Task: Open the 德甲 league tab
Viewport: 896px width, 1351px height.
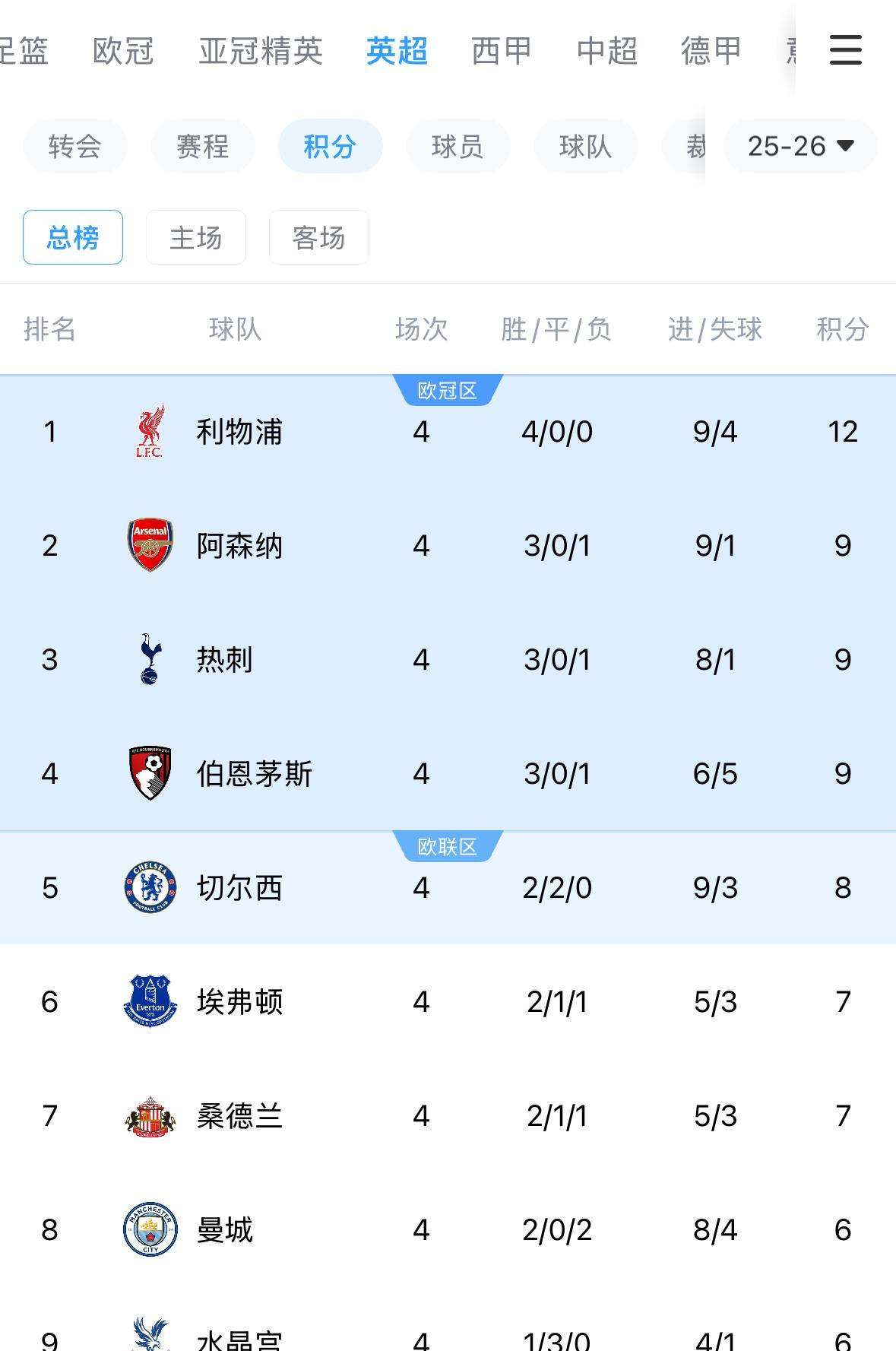Action: (x=711, y=51)
